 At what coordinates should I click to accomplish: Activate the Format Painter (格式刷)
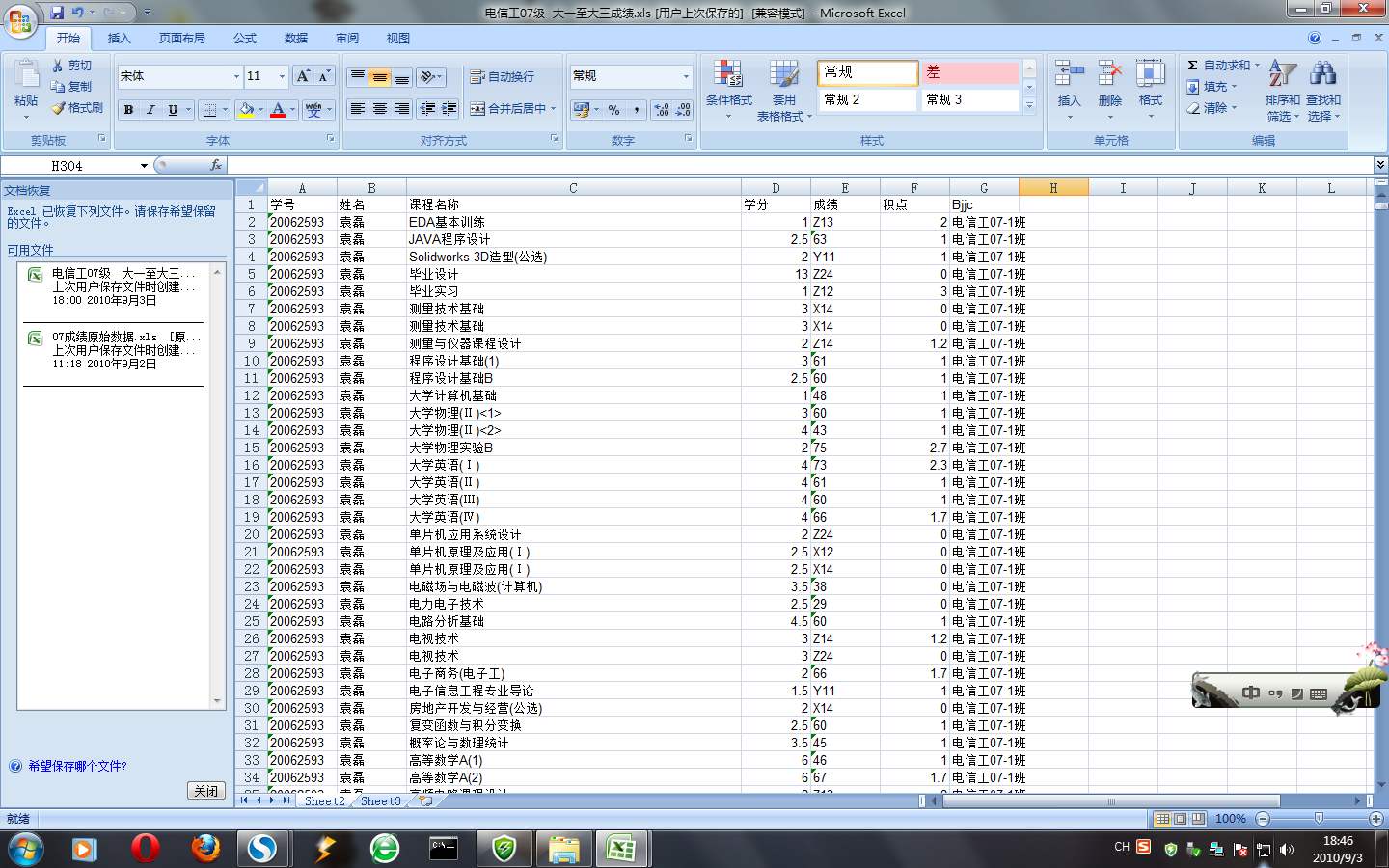pos(77,108)
